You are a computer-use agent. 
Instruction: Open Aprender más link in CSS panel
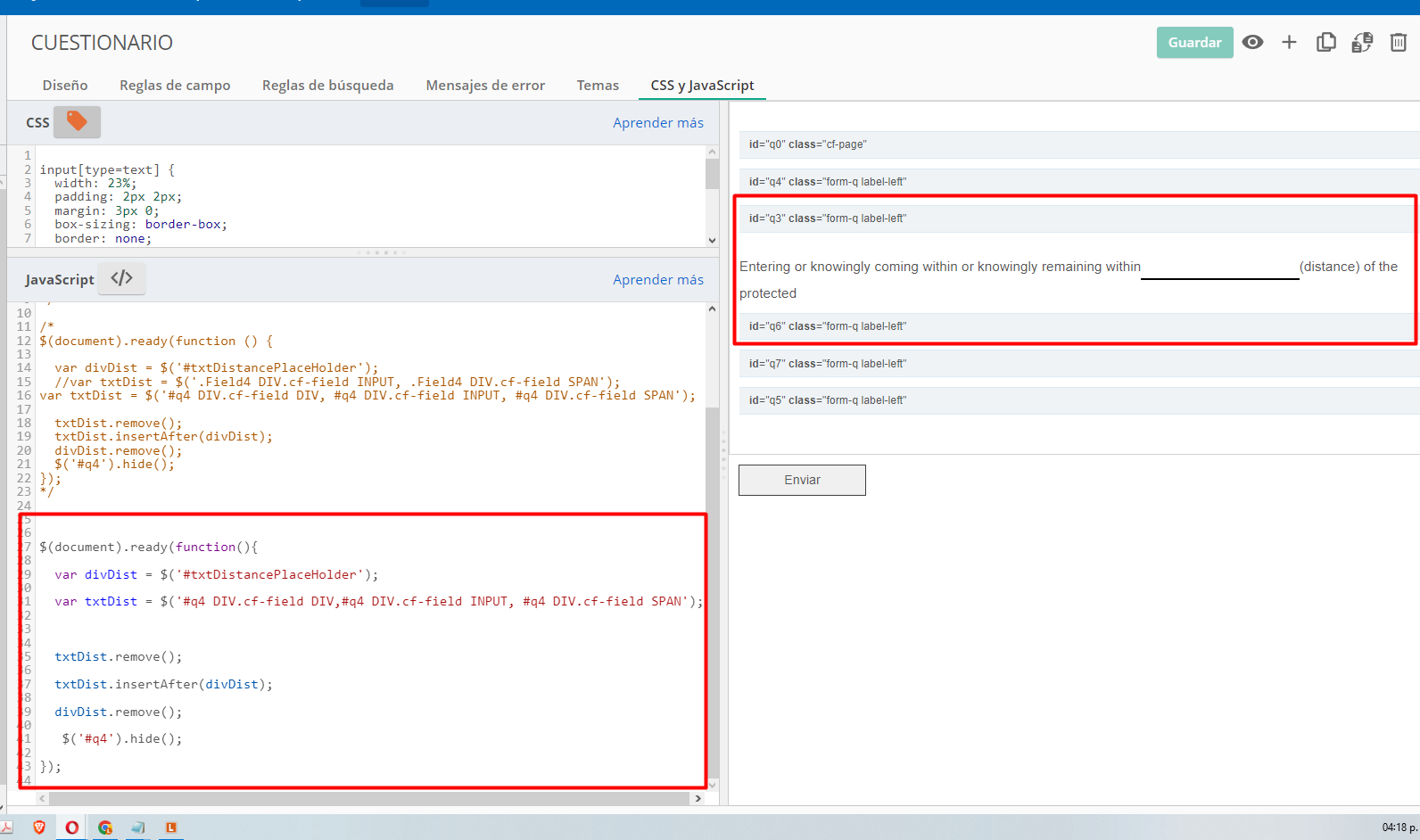click(657, 123)
